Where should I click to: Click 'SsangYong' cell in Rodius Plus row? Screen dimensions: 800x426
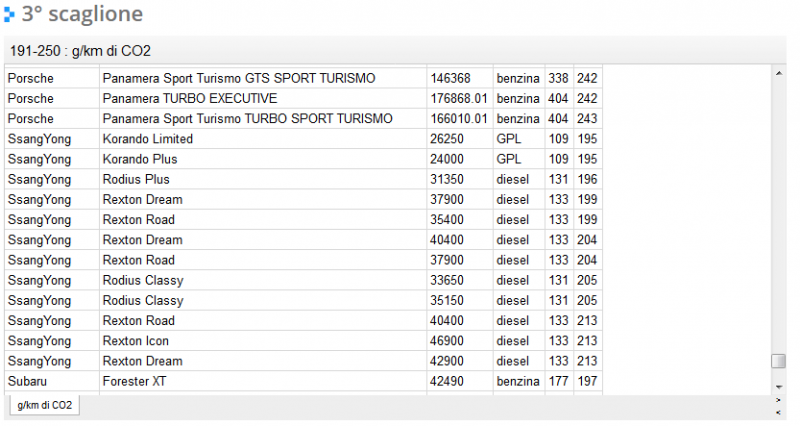52,180
